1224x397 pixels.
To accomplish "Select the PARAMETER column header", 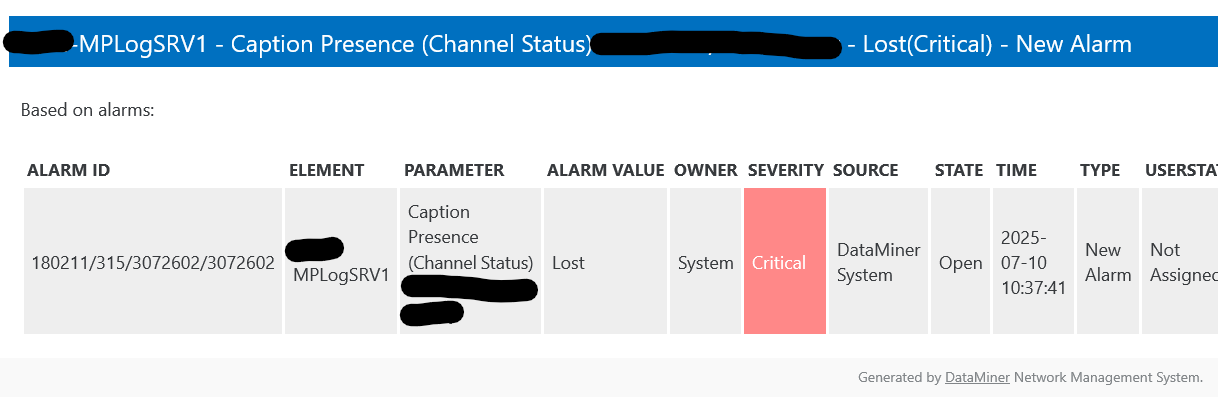I will pos(454,170).
